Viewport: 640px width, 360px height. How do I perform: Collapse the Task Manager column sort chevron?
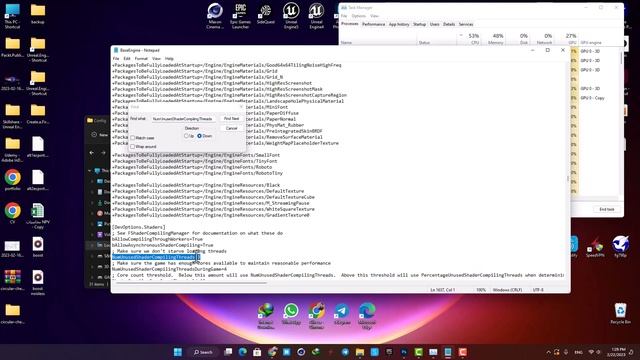461,36
